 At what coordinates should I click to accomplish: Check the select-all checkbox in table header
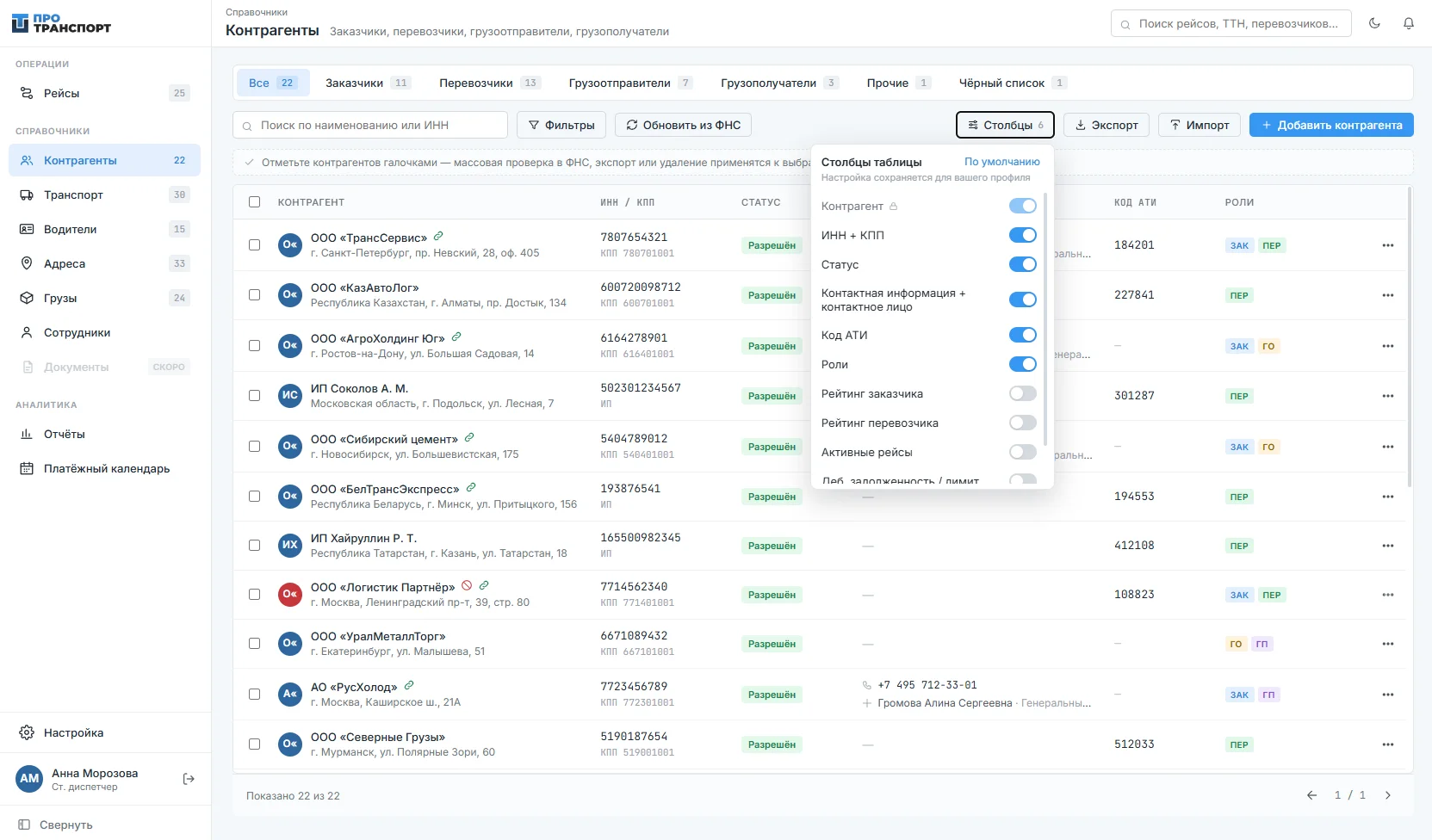click(x=254, y=202)
